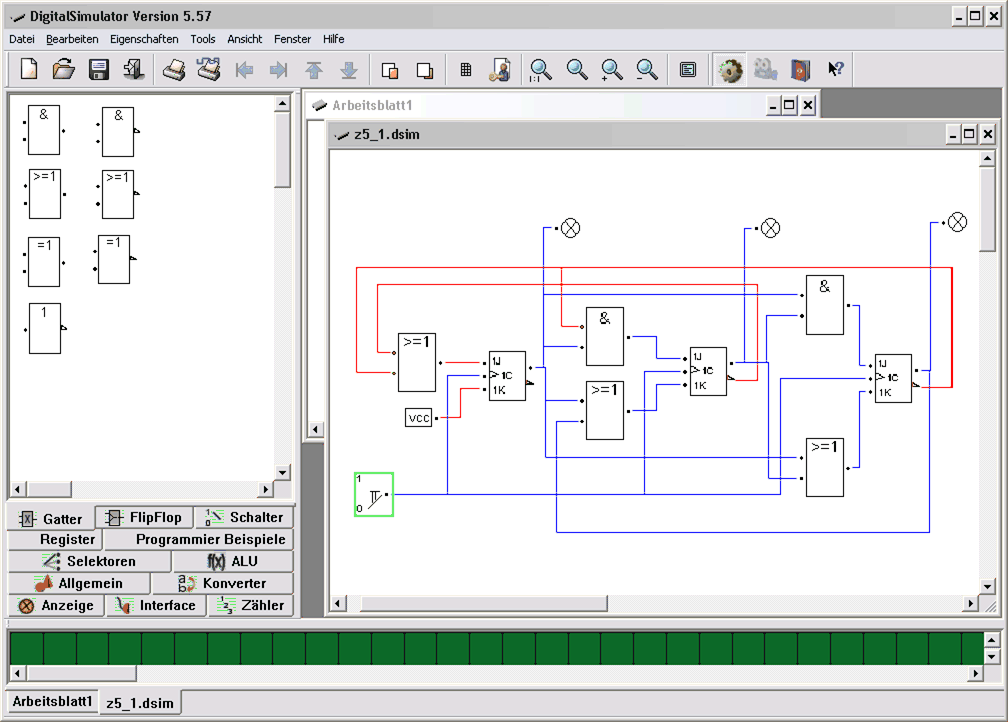Open the Zähler component category
Viewport: 1008px width, 722px height.
pos(252,605)
